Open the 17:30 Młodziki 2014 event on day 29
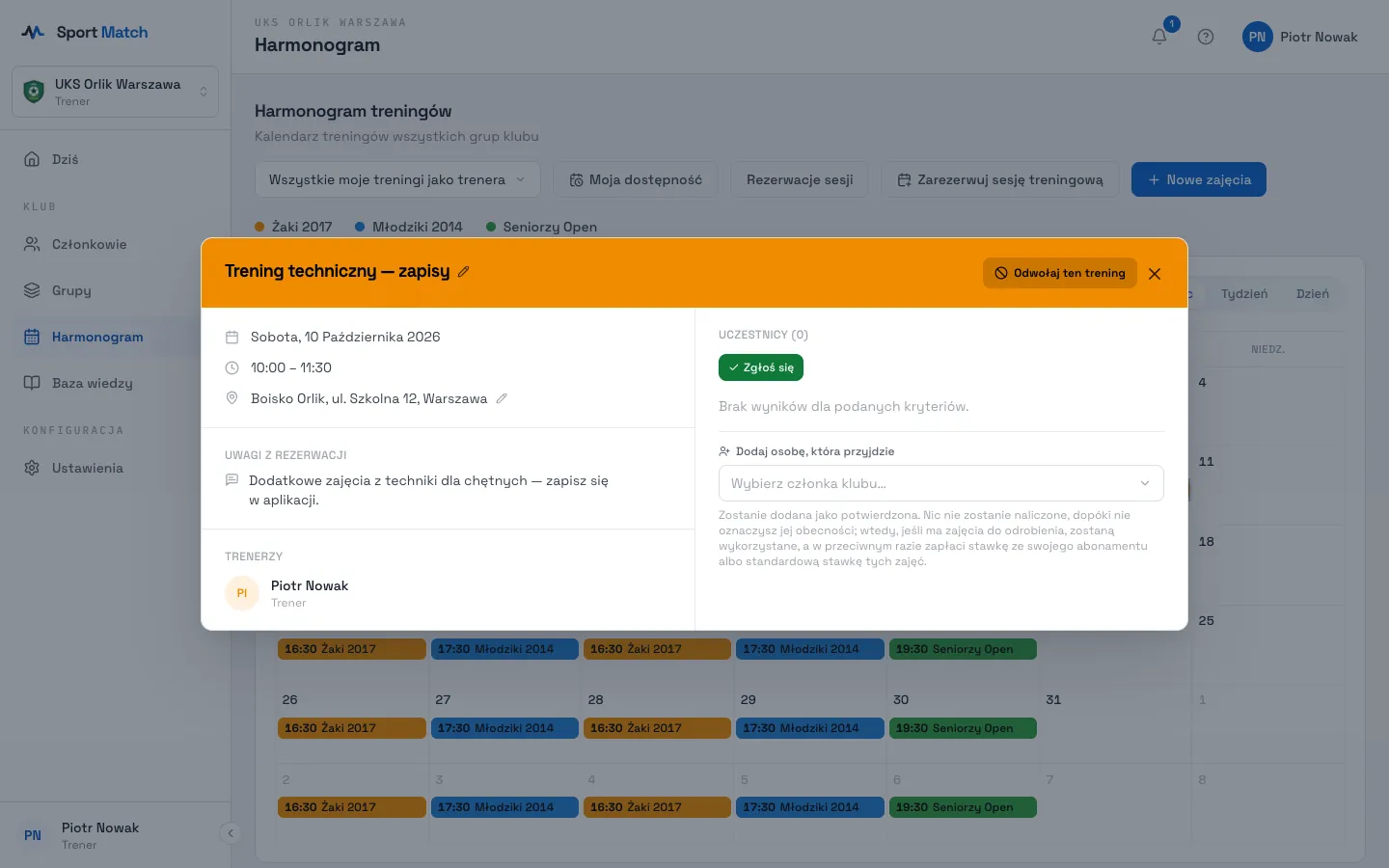The image size is (1389, 868). (810, 728)
